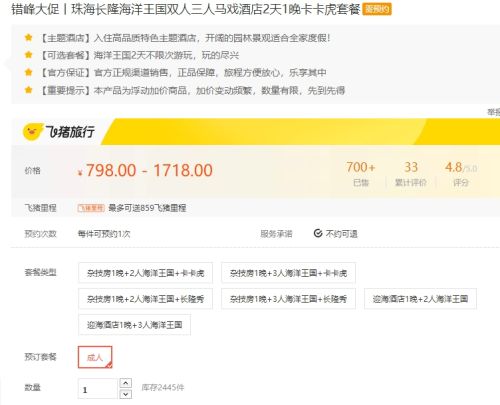Click the 【可选套餐】 highlight line
Image resolution: width=500 pixels, height=405 pixels.
139,55
